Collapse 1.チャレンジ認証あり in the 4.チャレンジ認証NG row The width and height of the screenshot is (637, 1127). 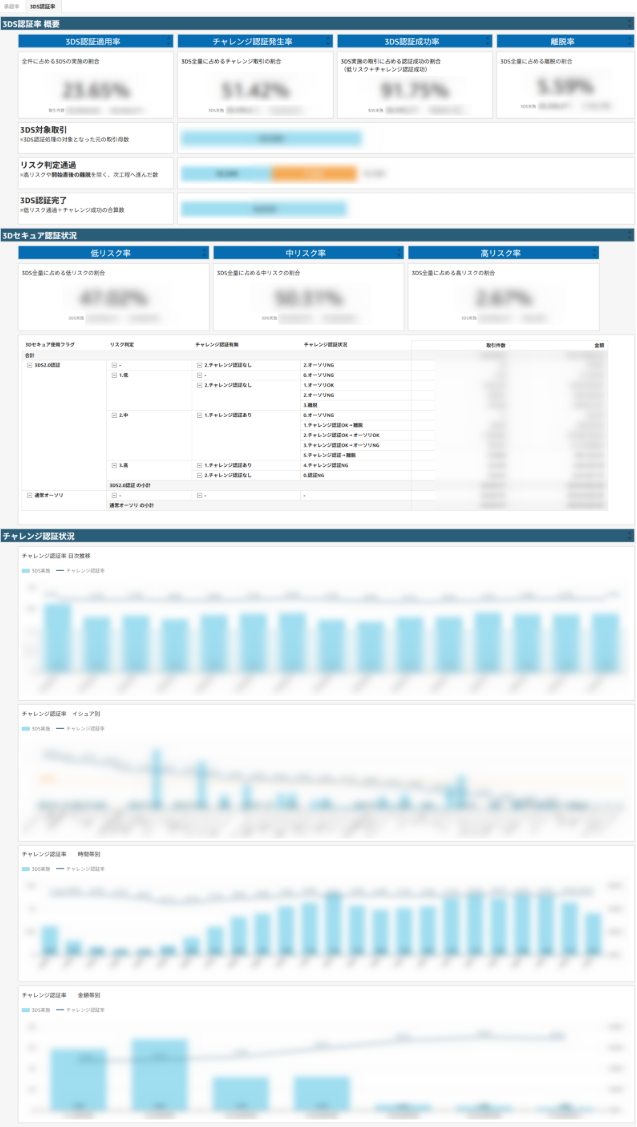click(199, 465)
